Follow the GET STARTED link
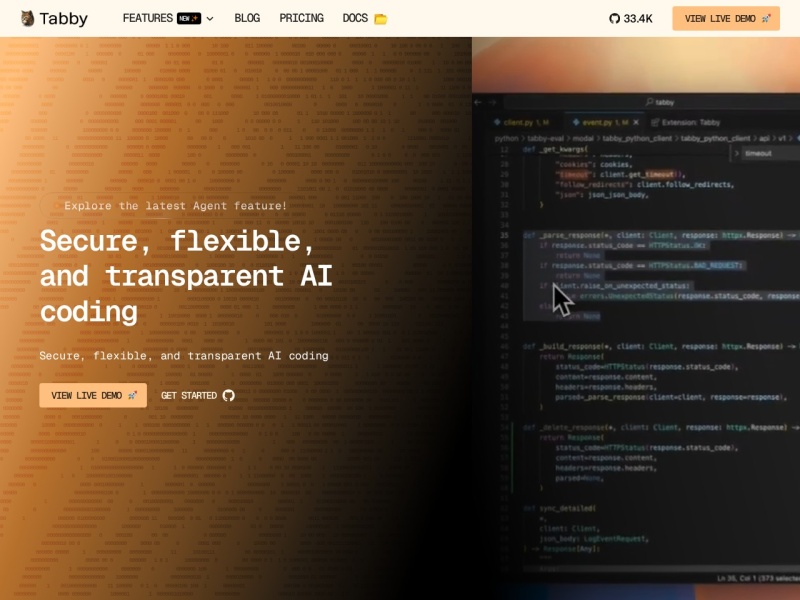The width and height of the screenshot is (800, 600). 189,395
